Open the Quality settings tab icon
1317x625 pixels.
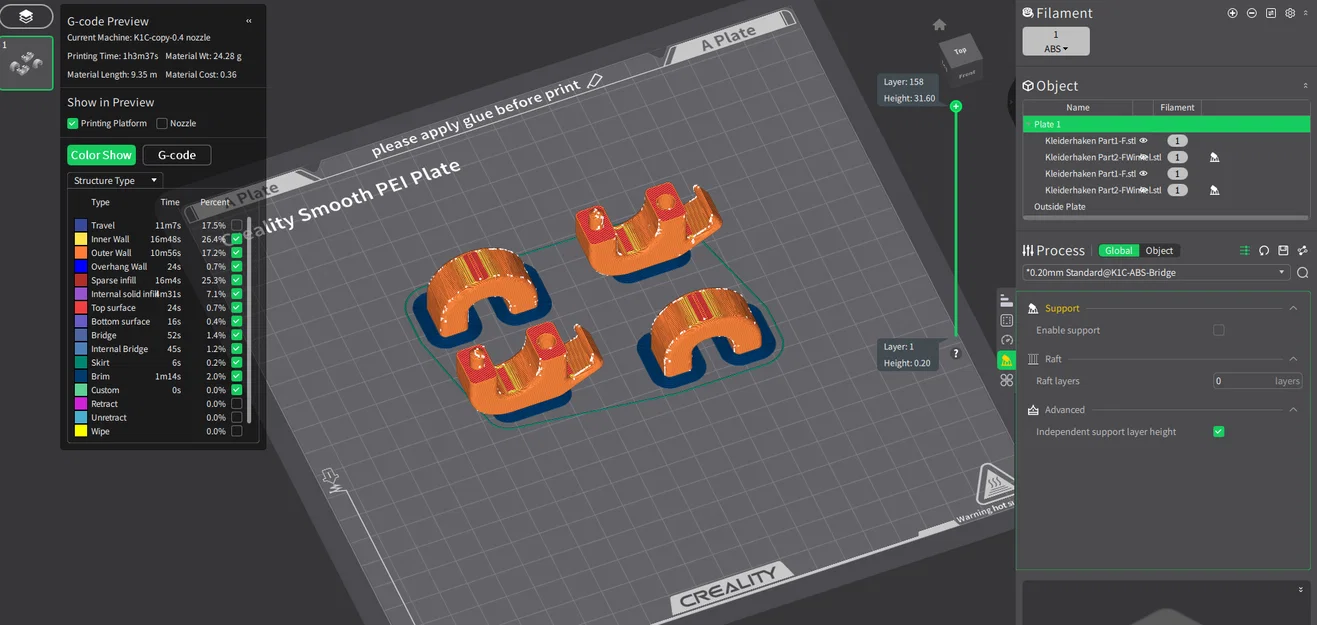coord(1006,300)
